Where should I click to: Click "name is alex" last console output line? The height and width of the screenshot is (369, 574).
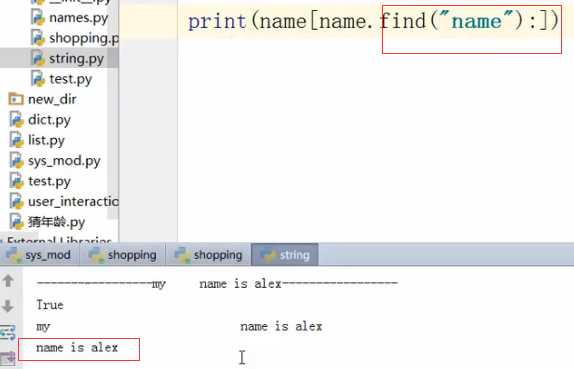[77, 348]
